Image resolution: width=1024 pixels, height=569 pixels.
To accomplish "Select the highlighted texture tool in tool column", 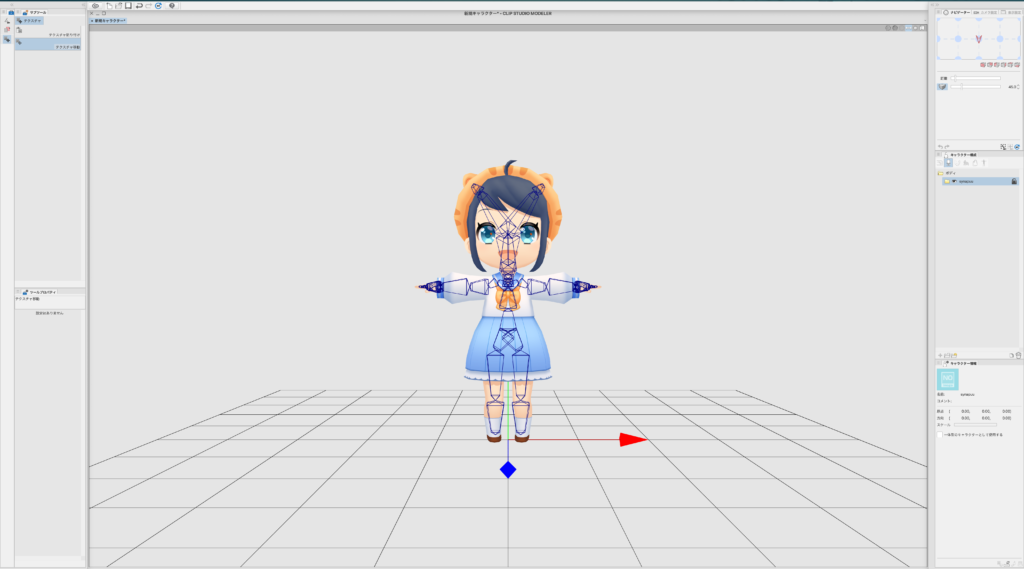I will (x=7, y=39).
